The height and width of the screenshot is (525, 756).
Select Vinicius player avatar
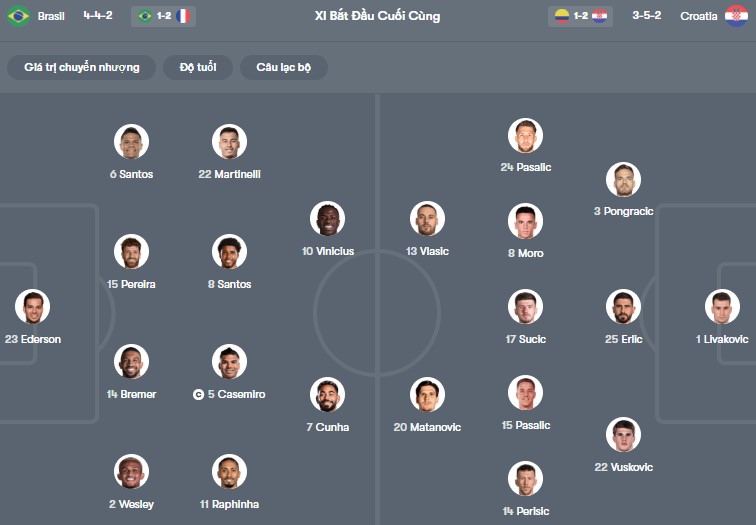pos(328,218)
